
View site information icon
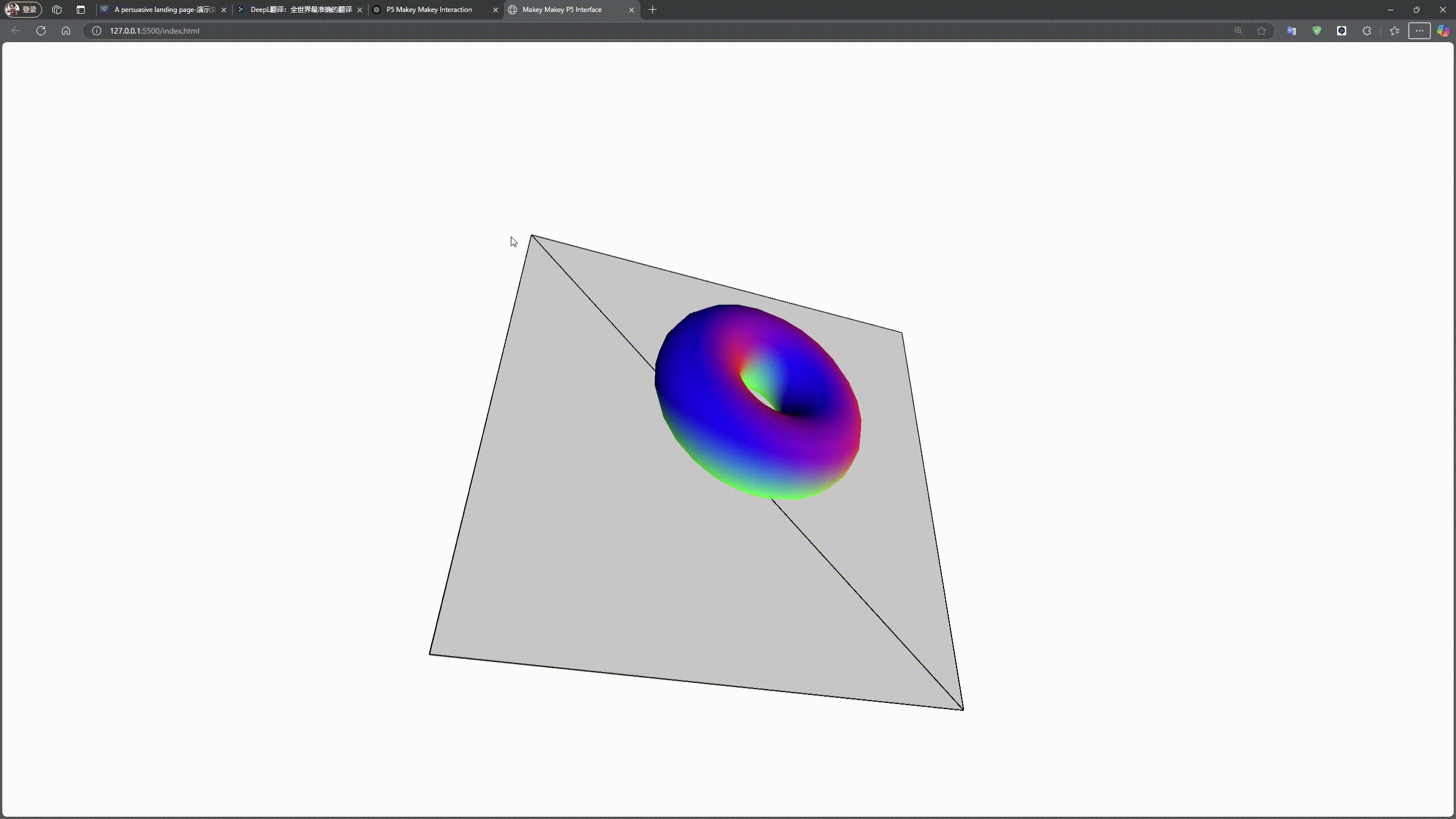(x=97, y=31)
